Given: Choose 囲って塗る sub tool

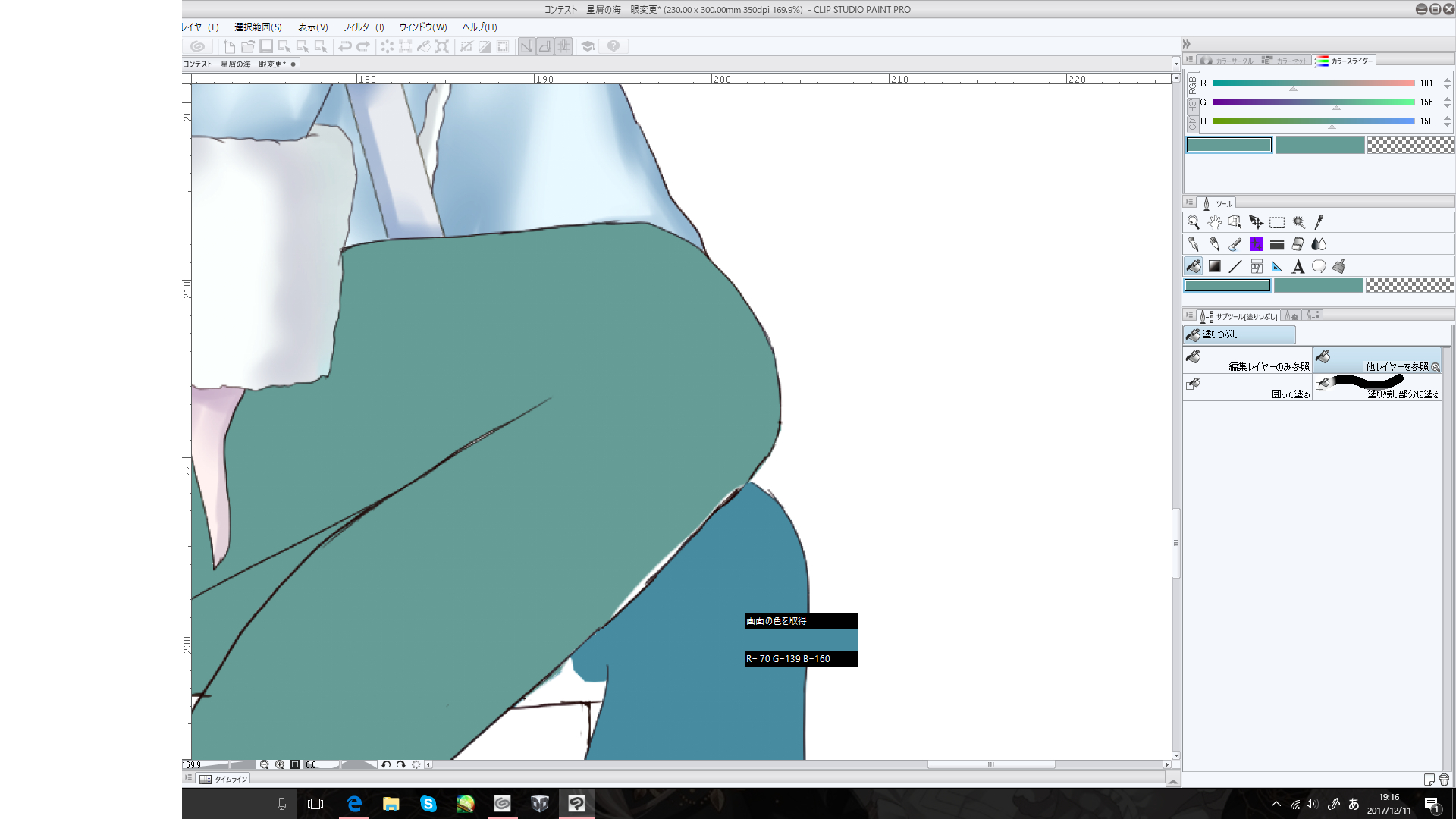Looking at the screenshot, I should coord(1247,388).
